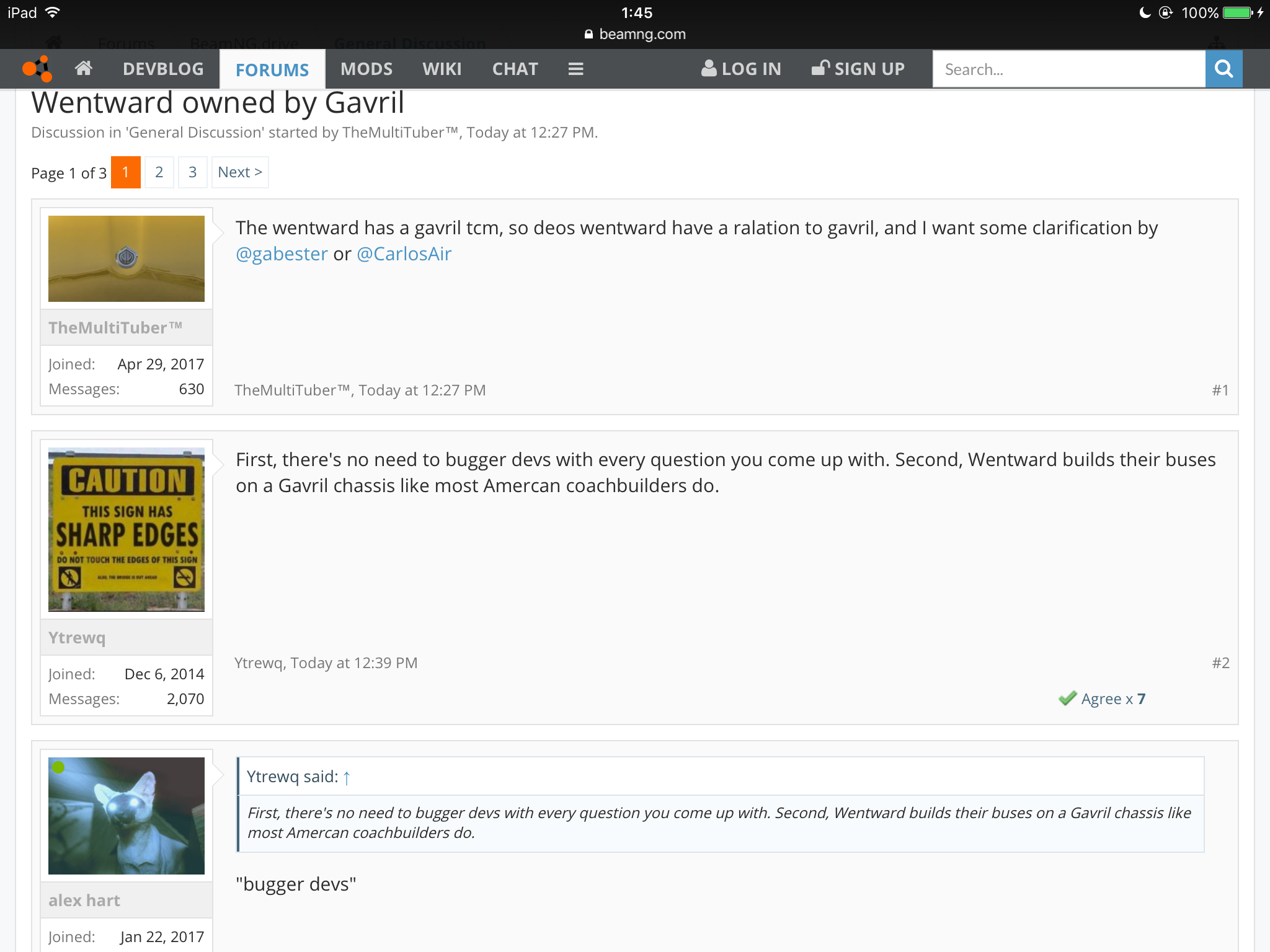Viewport: 1270px width, 952px height.
Task: Click post number #1 permalink
Action: point(1220,390)
